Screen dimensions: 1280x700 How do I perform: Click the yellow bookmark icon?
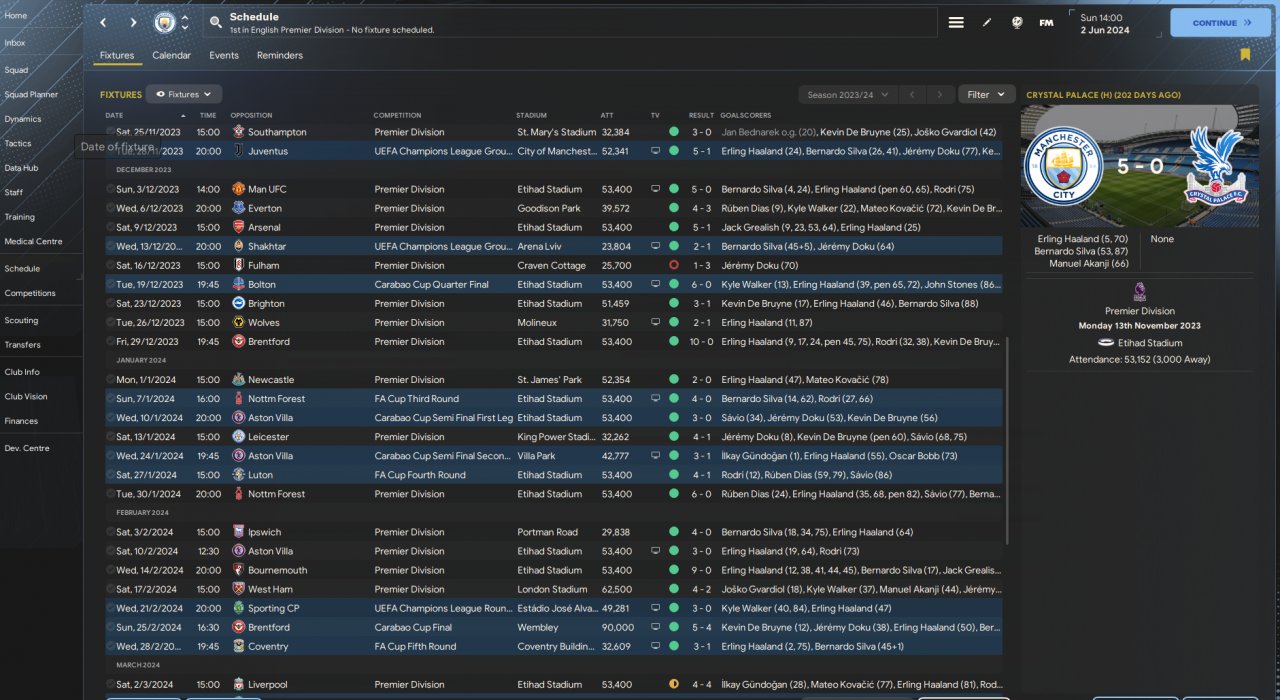[x=1245, y=55]
